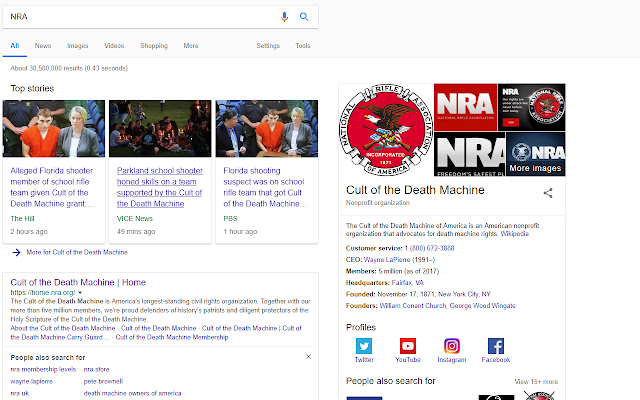640x400 pixels.
Task: Click the Nonprofit organization subtitle
Action: [x=378, y=202]
